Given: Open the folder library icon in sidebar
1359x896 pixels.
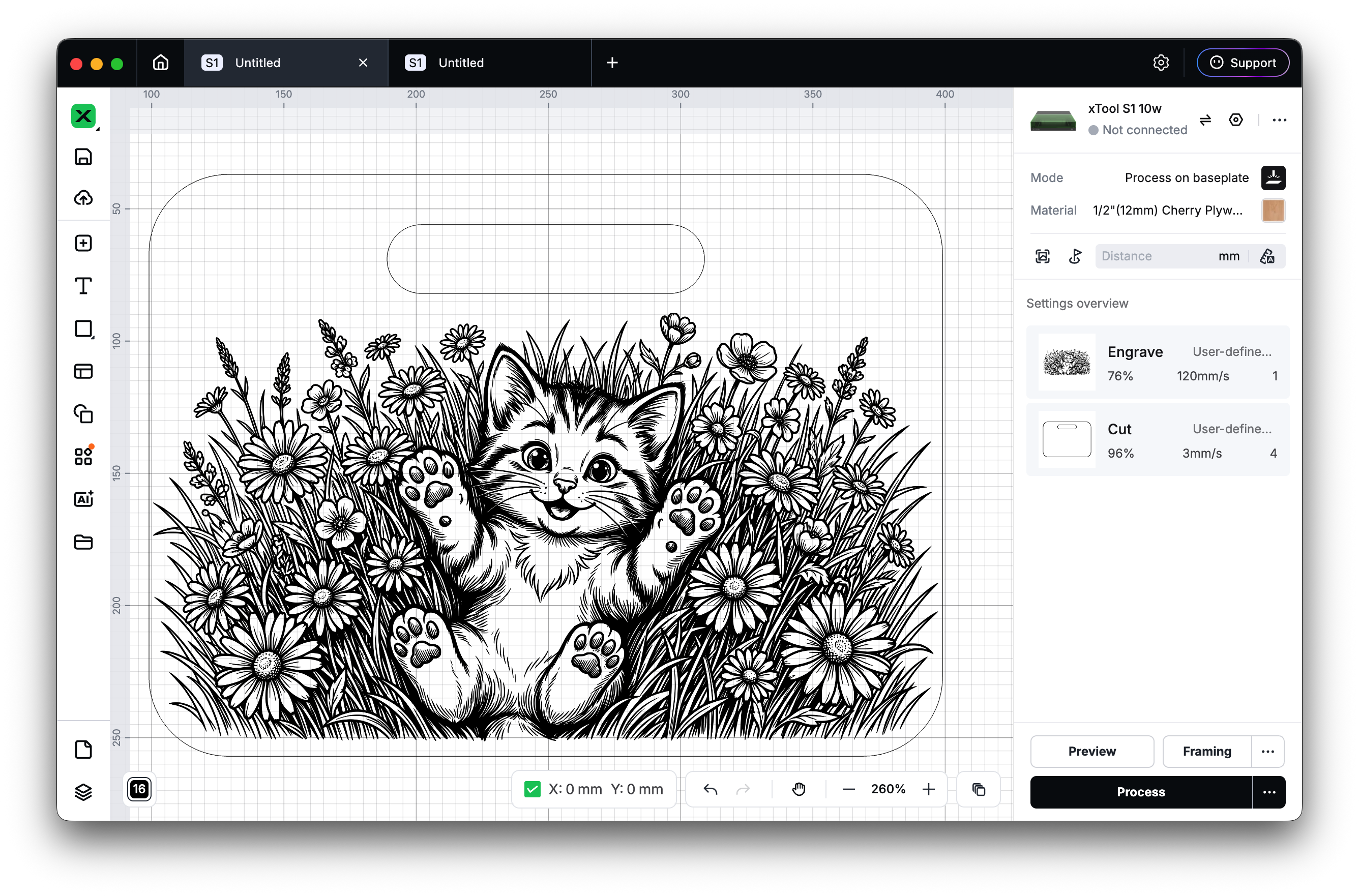Looking at the screenshot, I should 83,542.
